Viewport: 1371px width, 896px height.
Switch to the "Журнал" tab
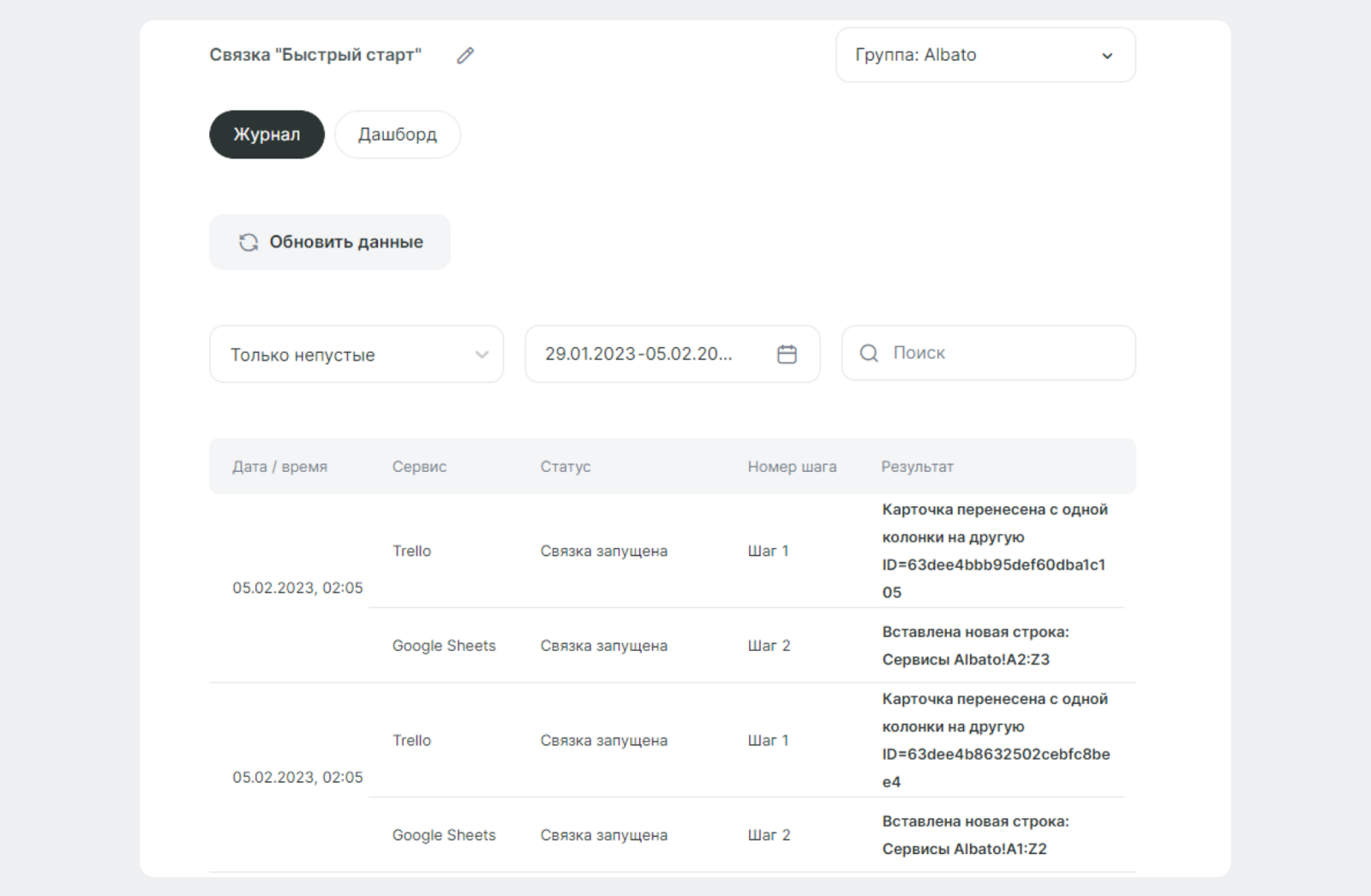266,134
